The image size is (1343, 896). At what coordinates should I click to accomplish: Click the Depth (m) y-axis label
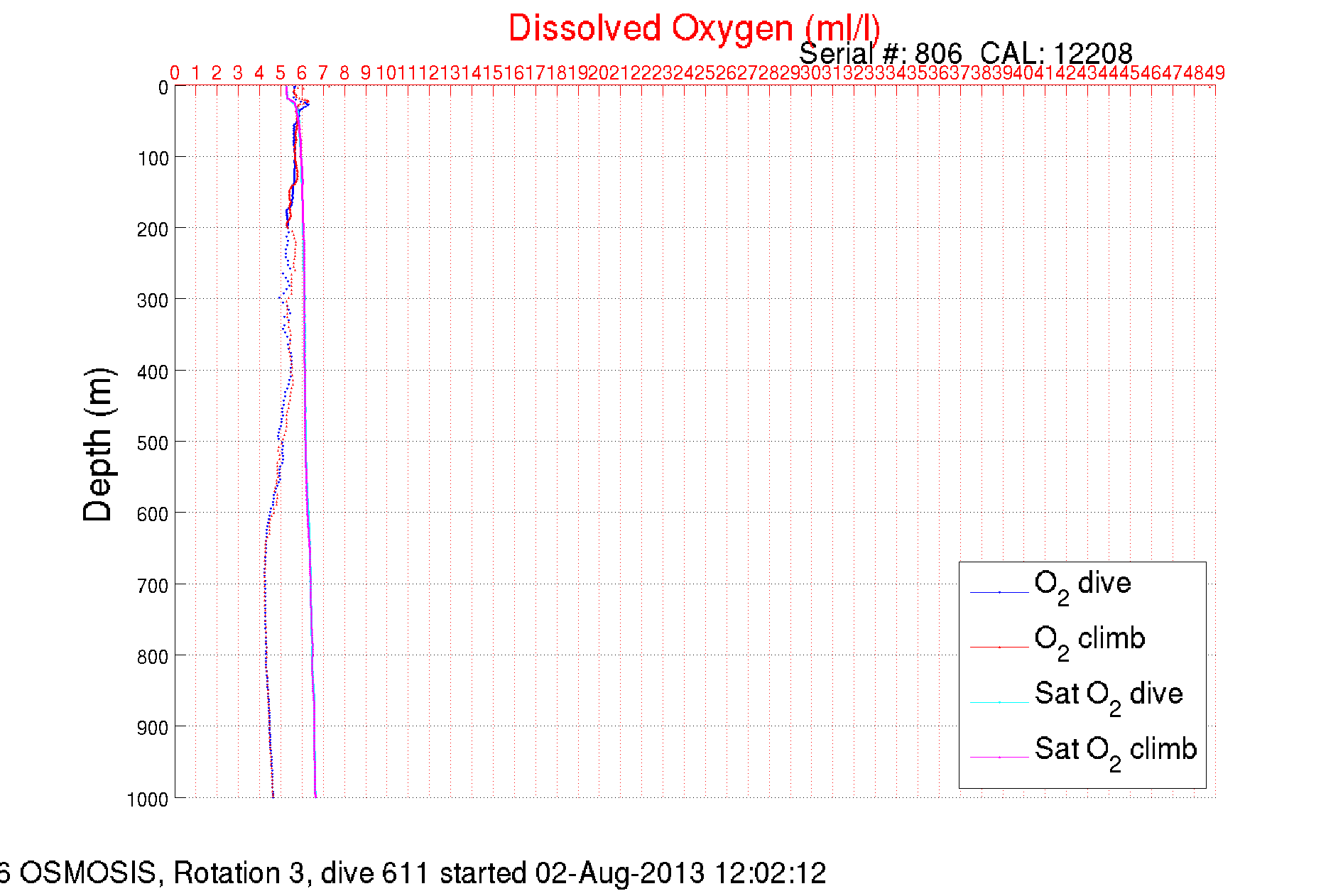point(97,444)
